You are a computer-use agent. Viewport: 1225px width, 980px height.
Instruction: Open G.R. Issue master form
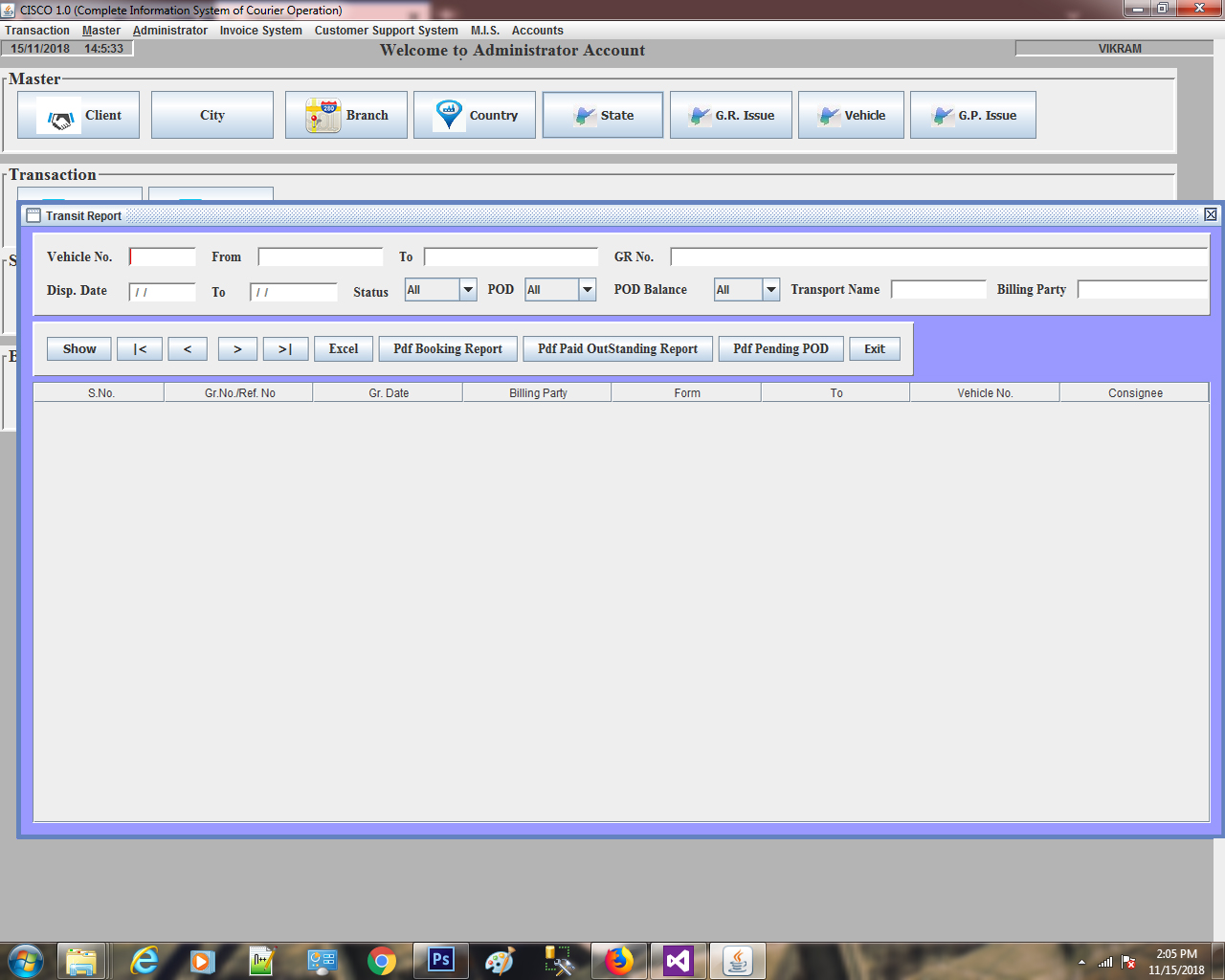click(730, 116)
